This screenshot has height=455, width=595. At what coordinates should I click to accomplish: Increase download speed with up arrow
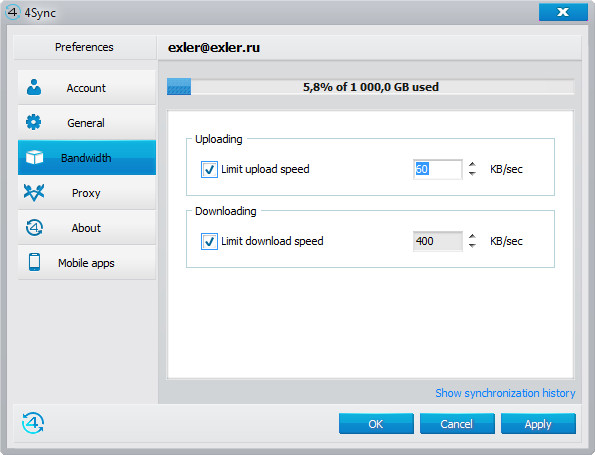pyautogui.click(x=472, y=236)
